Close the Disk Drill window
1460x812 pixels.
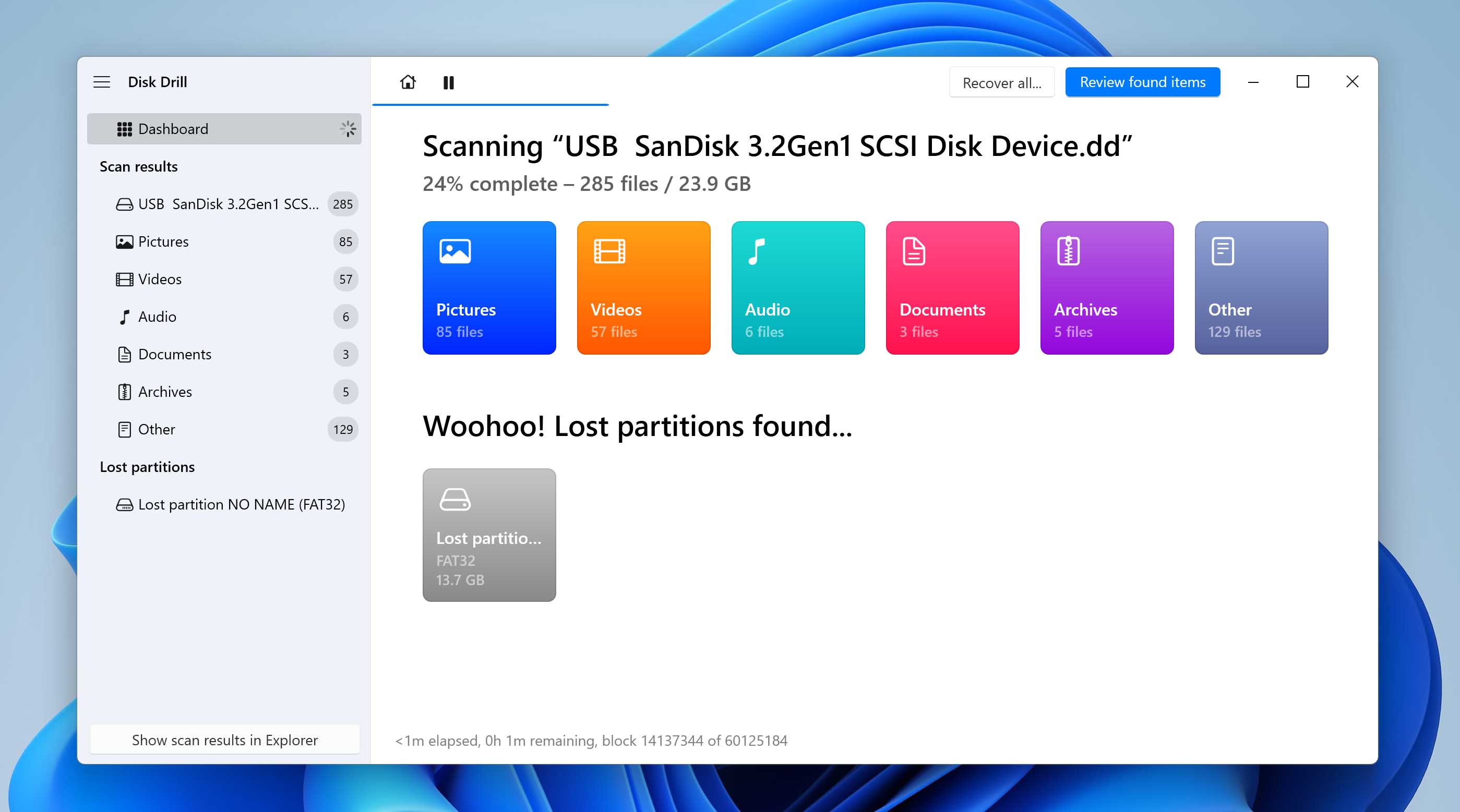[x=1352, y=82]
